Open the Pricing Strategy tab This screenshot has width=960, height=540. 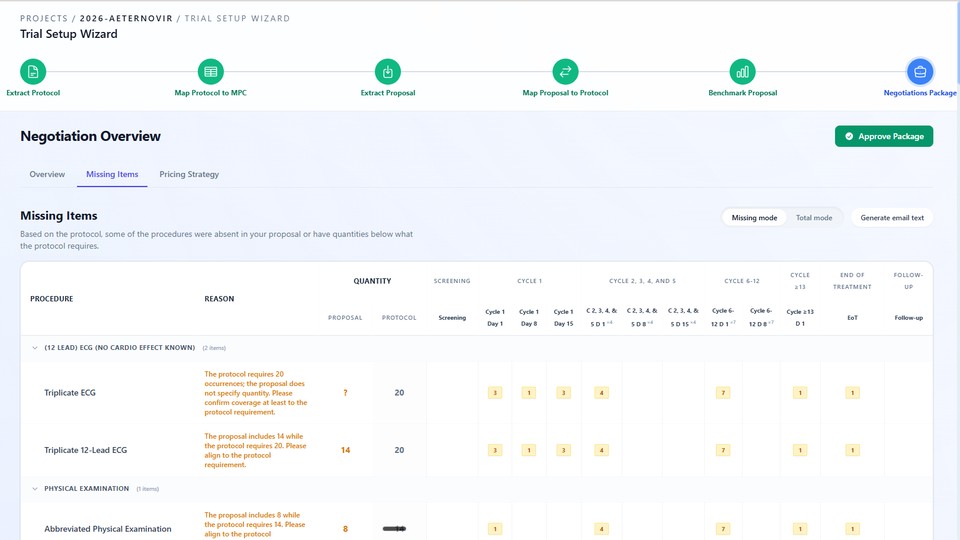(x=189, y=174)
